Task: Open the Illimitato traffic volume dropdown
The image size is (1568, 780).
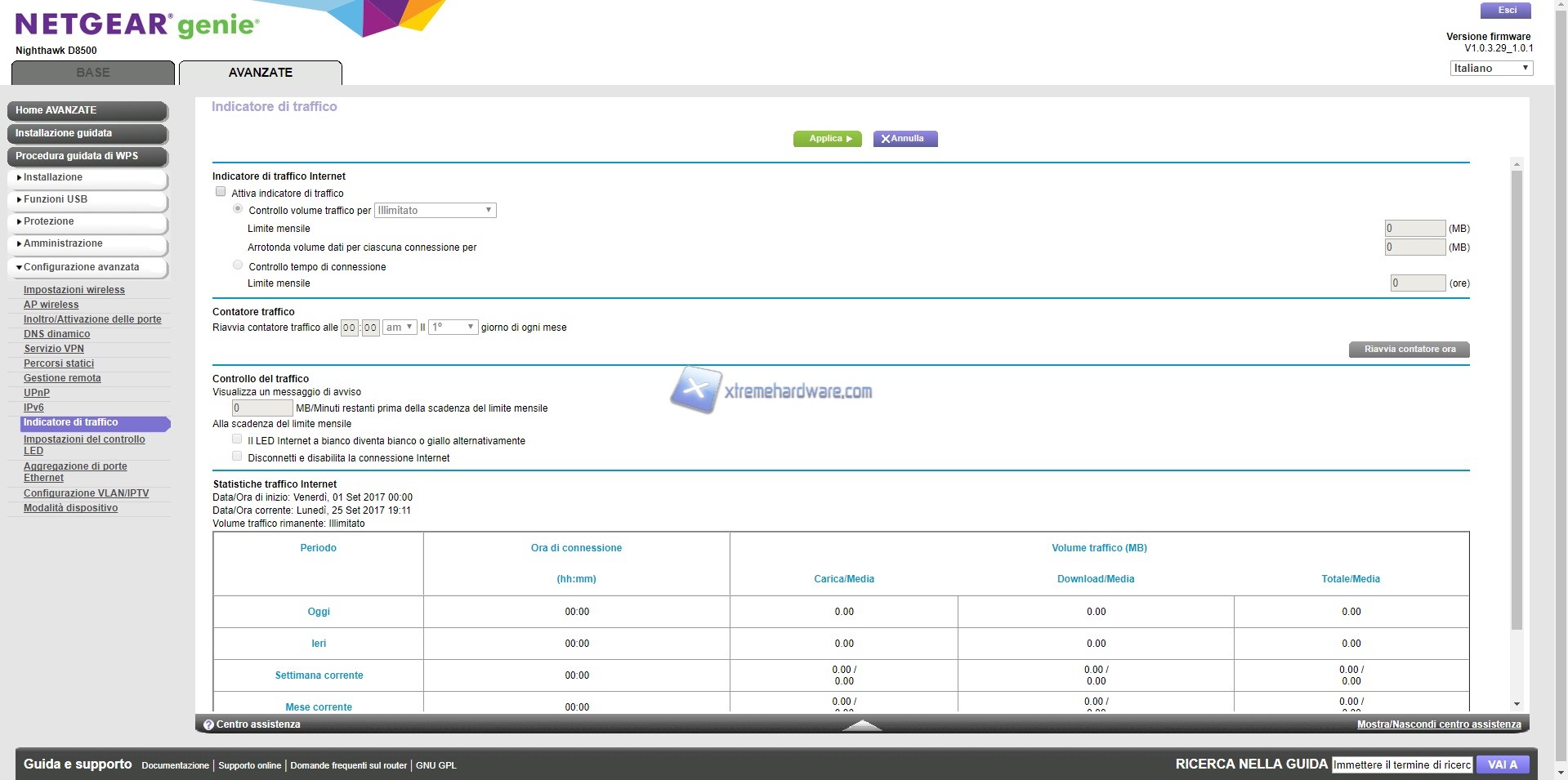Action: pos(435,211)
